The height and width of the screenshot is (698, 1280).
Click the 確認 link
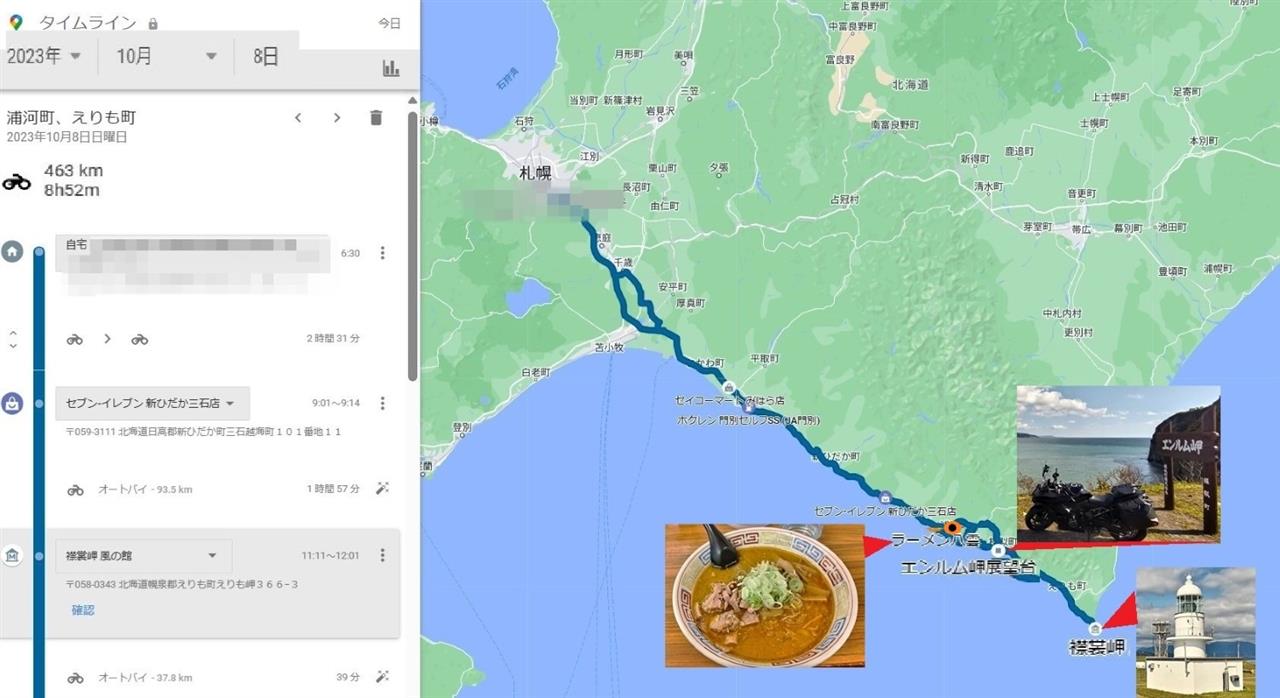pyautogui.click(x=83, y=609)
